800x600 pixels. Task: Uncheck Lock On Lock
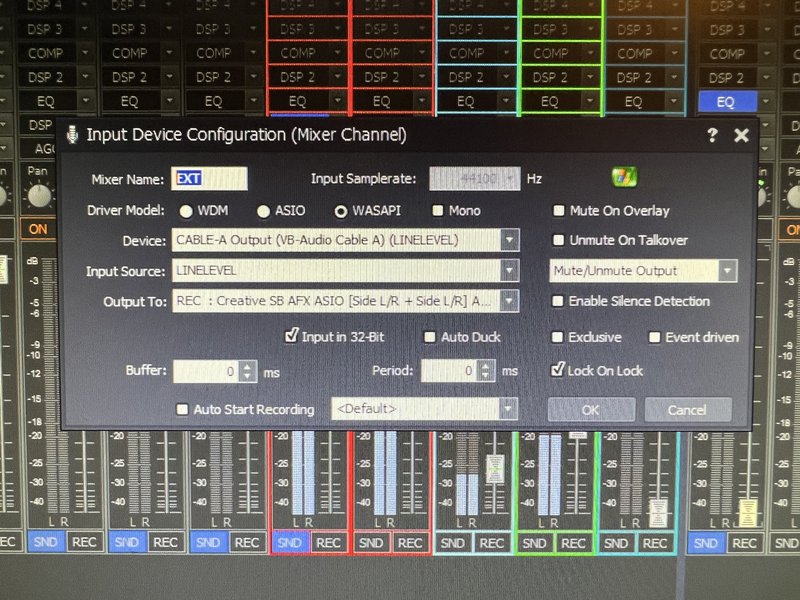click(x=558, y=369)
